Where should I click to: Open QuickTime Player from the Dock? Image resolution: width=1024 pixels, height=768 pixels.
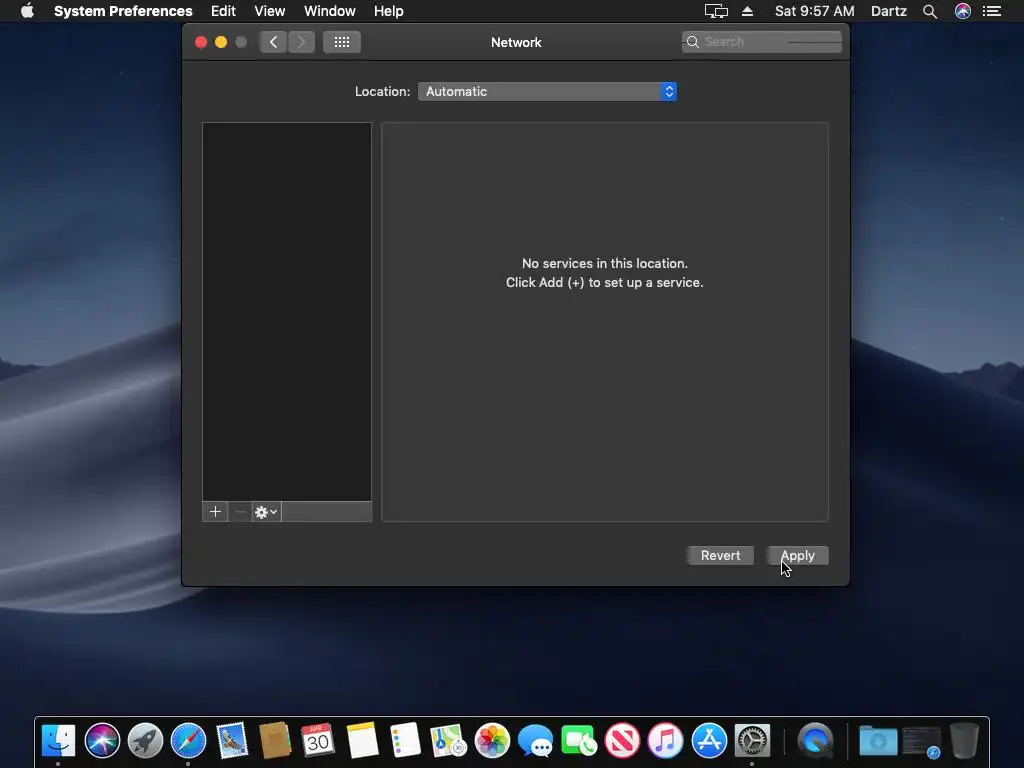[x=815, y=741]
